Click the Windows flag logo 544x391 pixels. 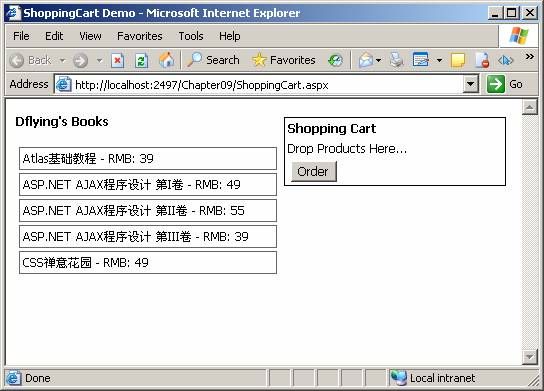518,35
